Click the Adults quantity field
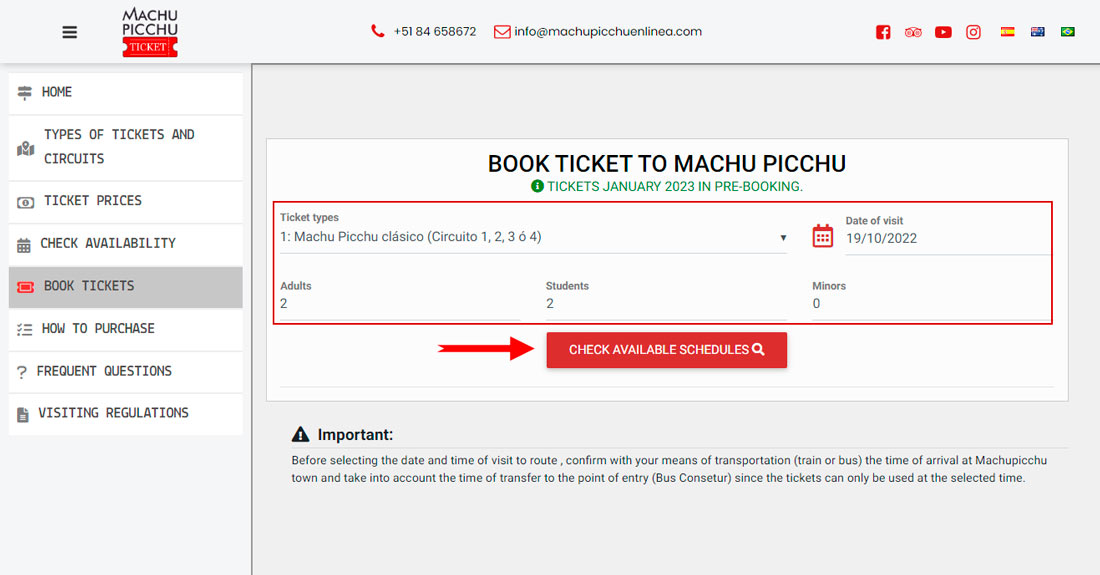The image size is (1100, 575). (x=400, y=304)
